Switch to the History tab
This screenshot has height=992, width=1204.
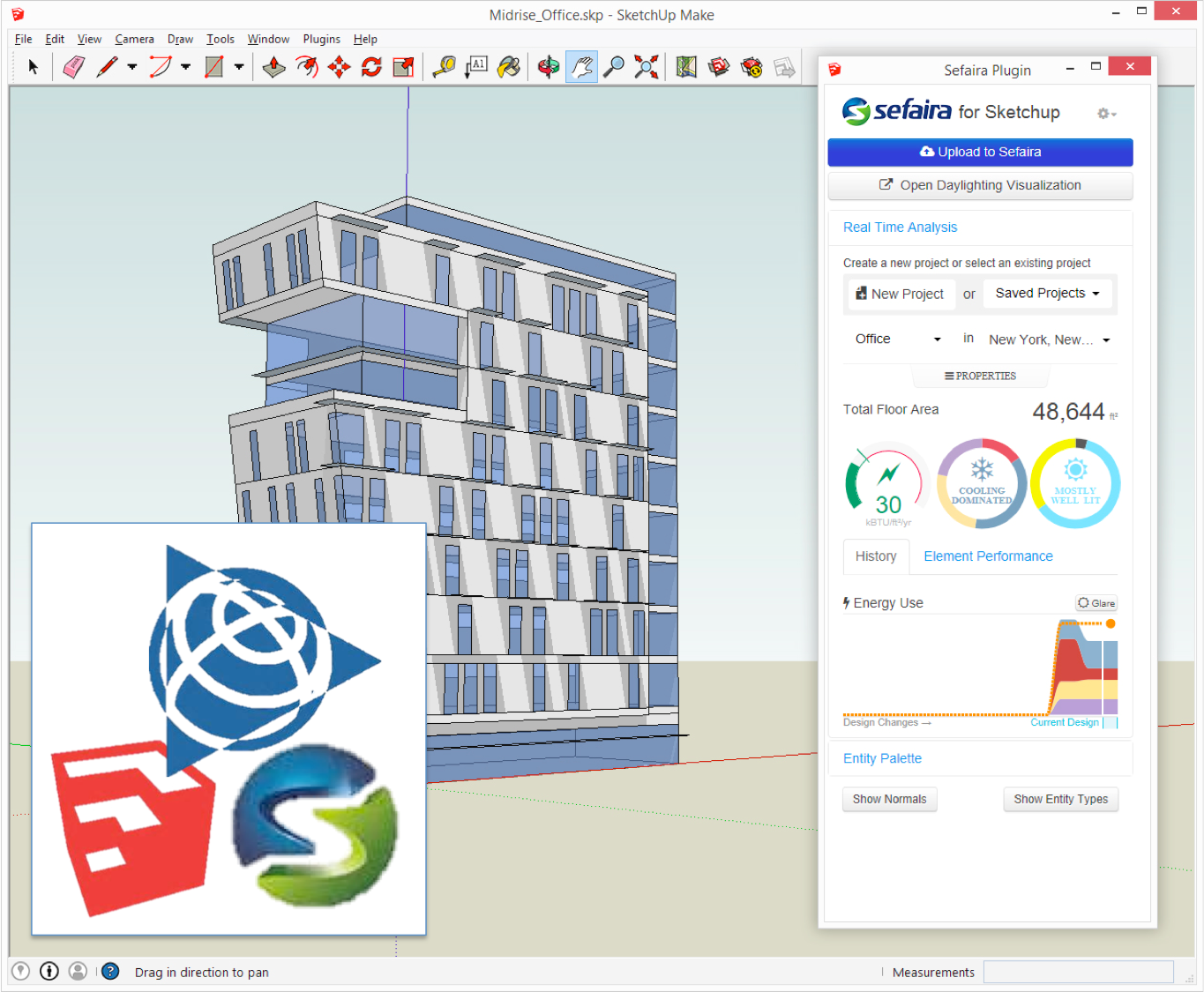(876, 556)
